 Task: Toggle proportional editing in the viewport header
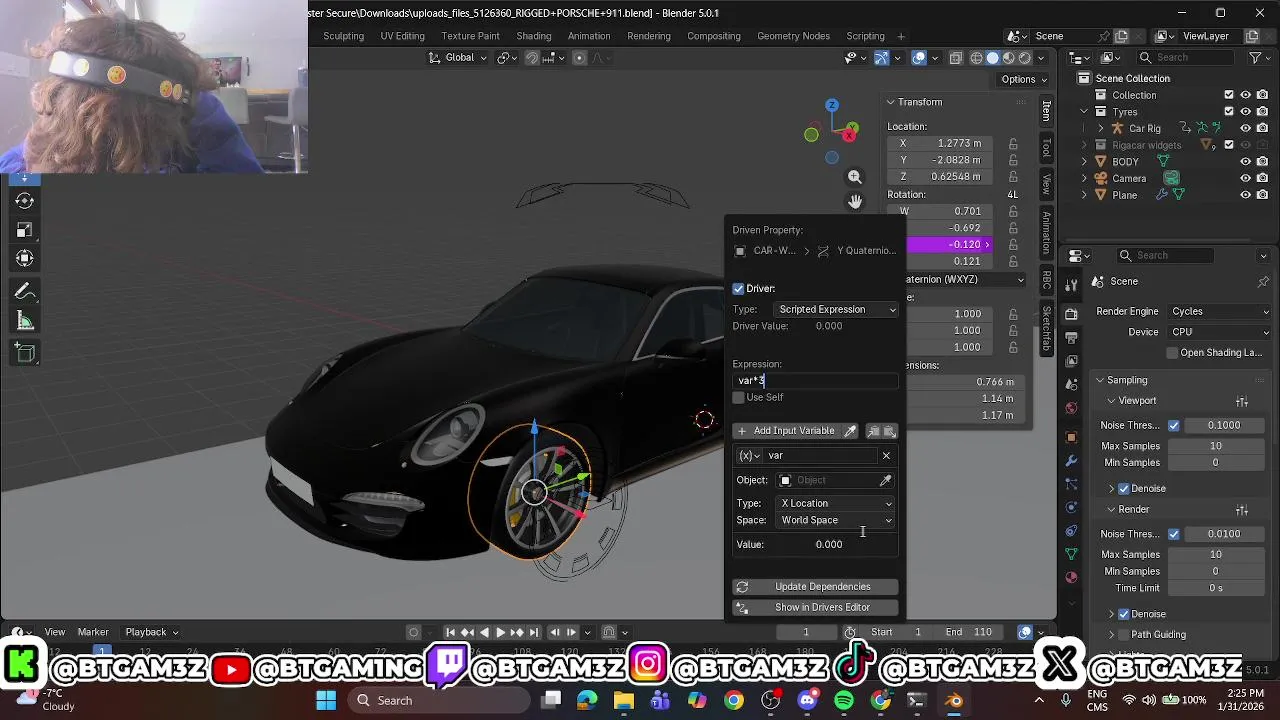point(578,58)
